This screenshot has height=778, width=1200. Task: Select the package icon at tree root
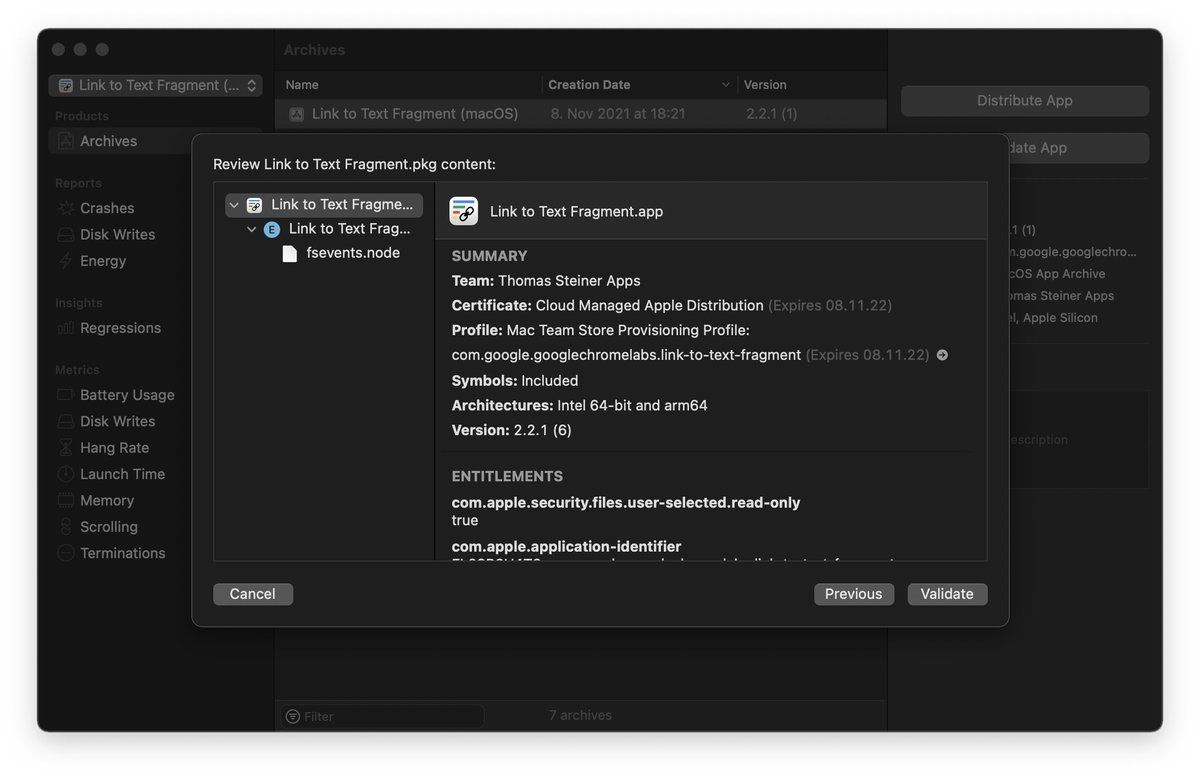(x=254, y=205)
